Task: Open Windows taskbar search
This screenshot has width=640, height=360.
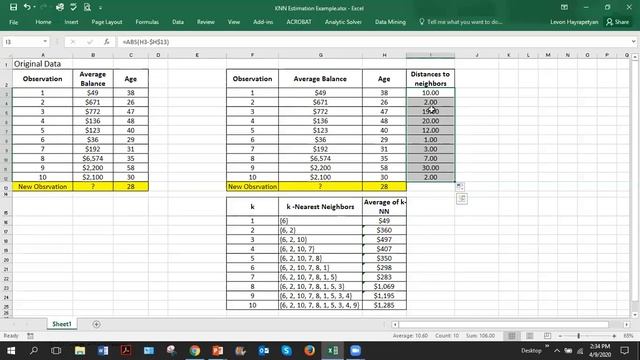Action: click(x=34, y=351)
